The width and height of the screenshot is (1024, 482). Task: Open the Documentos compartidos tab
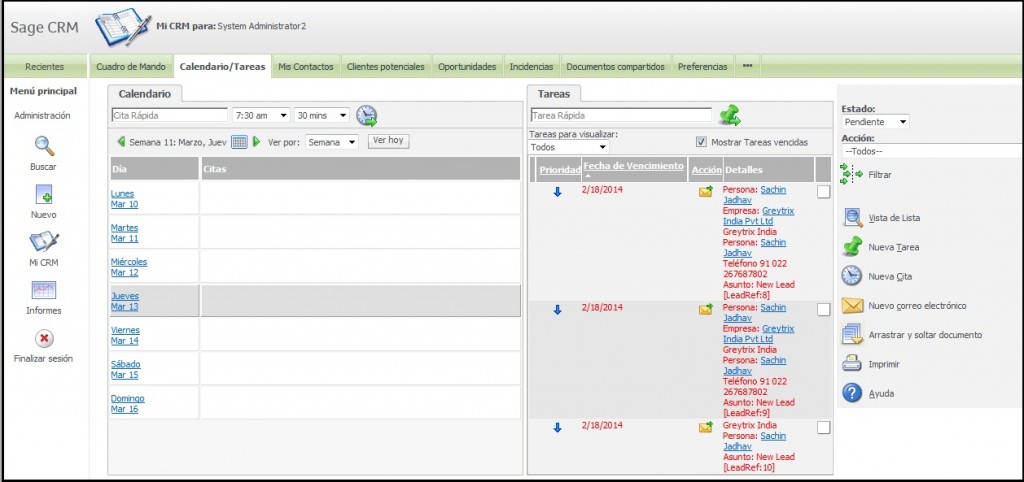[615, 67]
